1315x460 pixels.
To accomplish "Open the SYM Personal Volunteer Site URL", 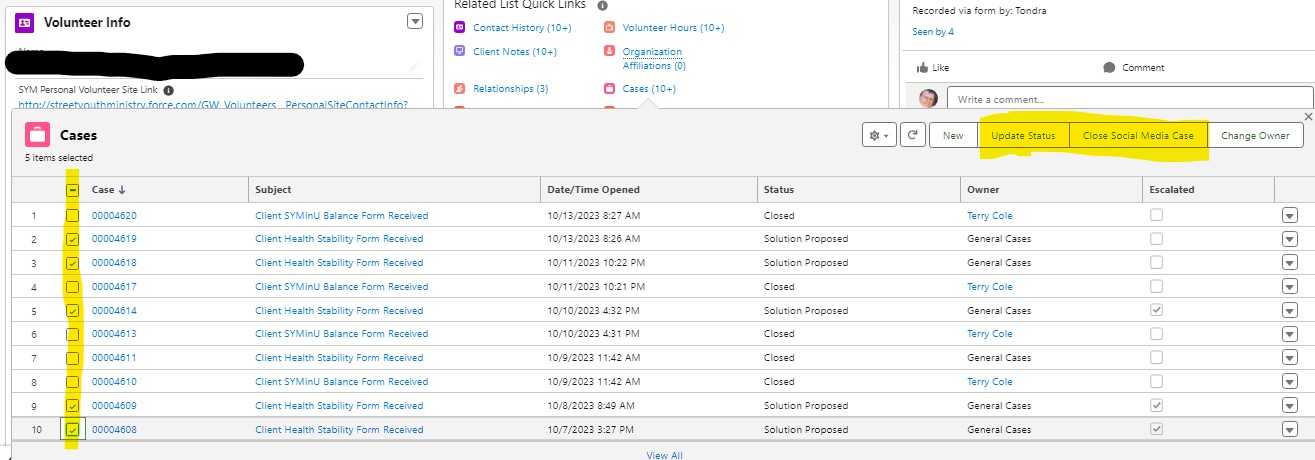I will (x=213, y=104).
